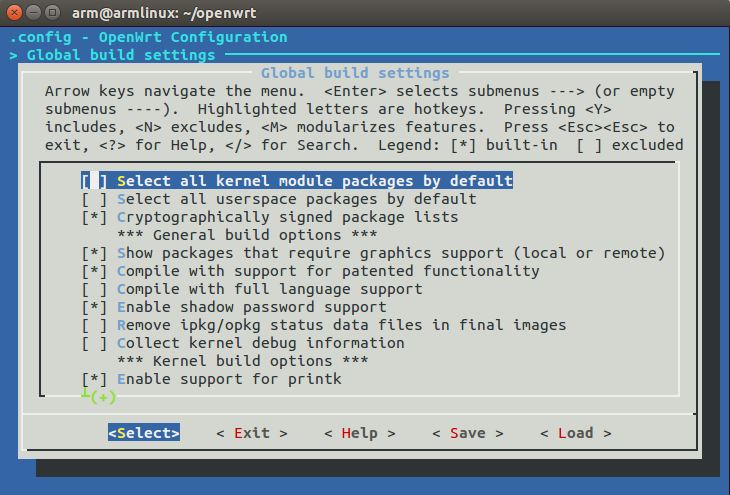Click the Load button
The height and width of the screenshot is (495, 730).
576,433
